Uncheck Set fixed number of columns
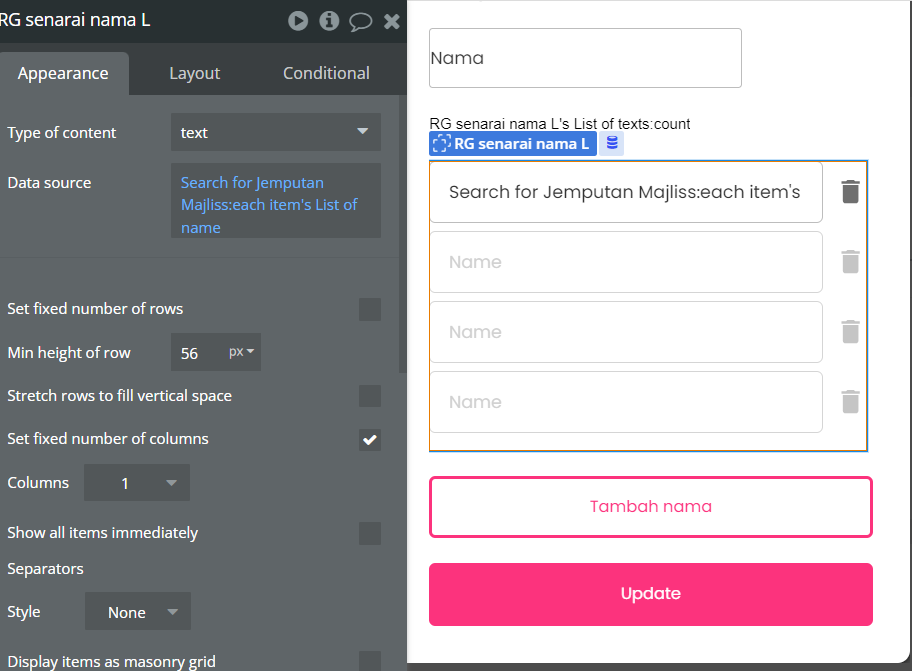 [370, 439]
